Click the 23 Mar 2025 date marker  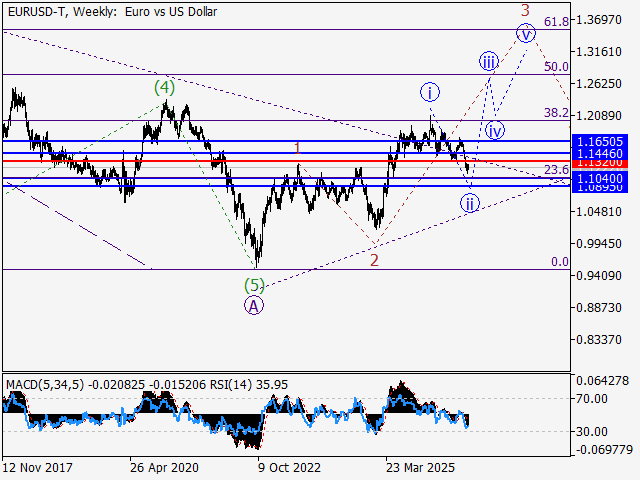tap(420, 467)
